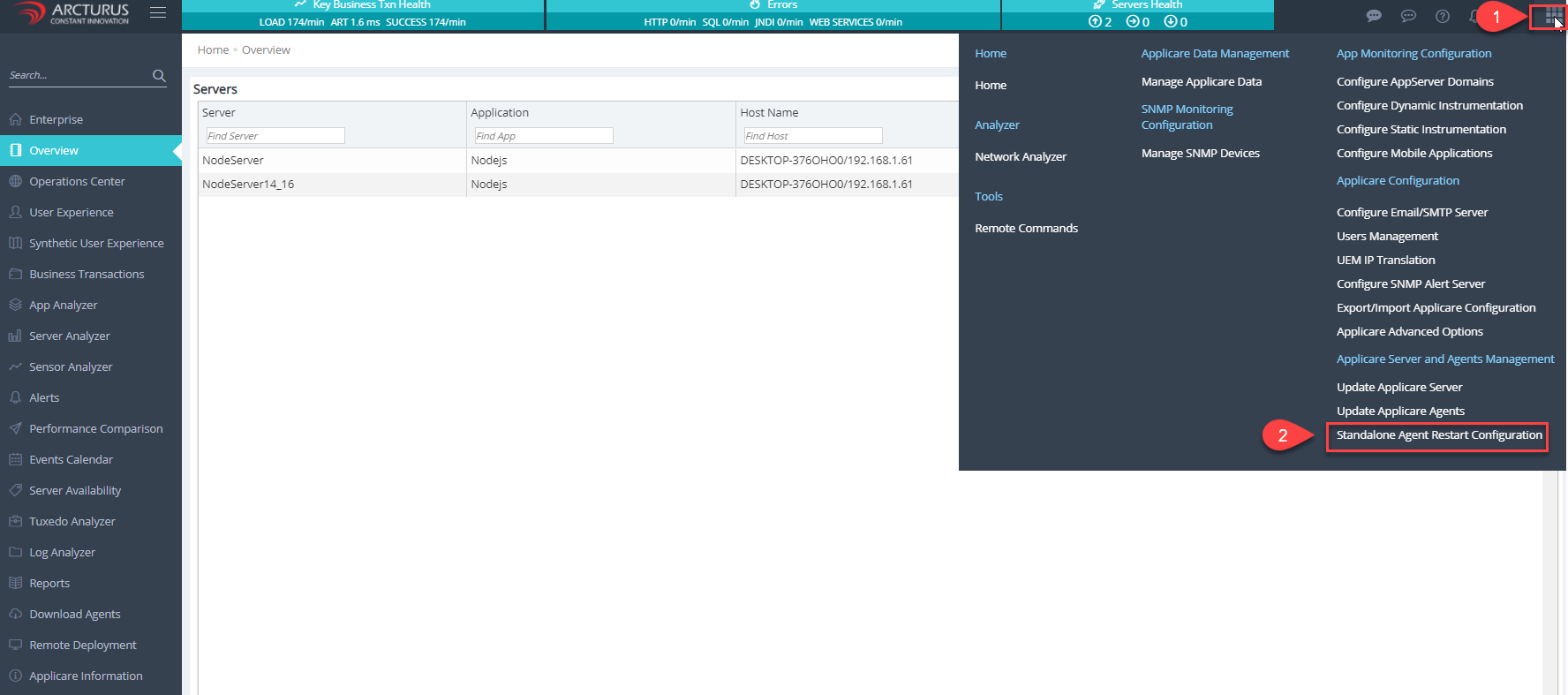Open Enterprise via its sidebar icon
The height and width of the screenshot is (695, 1568).
point(15,119)
